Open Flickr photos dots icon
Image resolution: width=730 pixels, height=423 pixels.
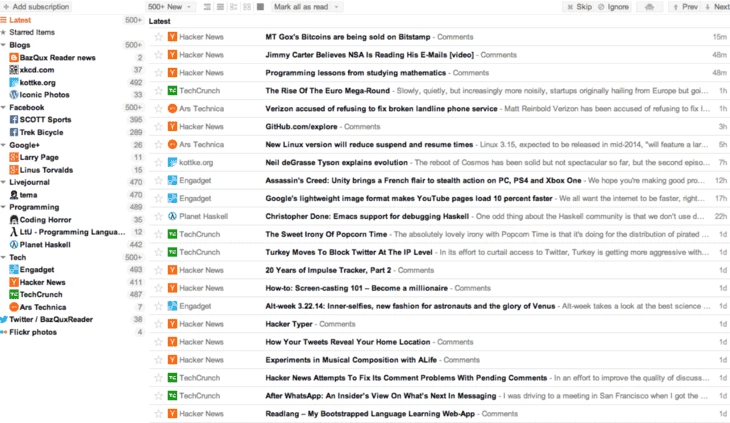coord(4,332)
